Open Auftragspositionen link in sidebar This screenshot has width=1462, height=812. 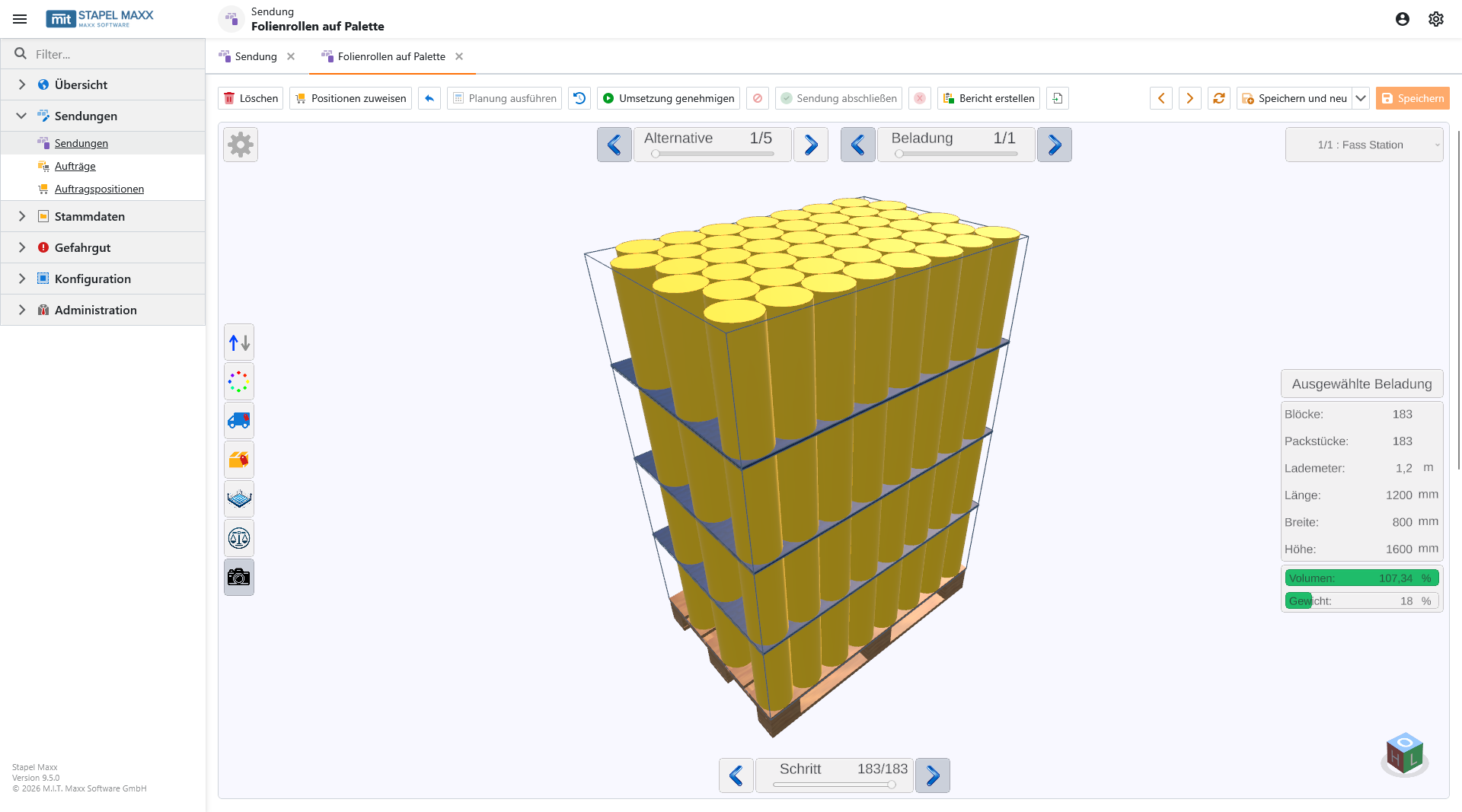[99, 189]
